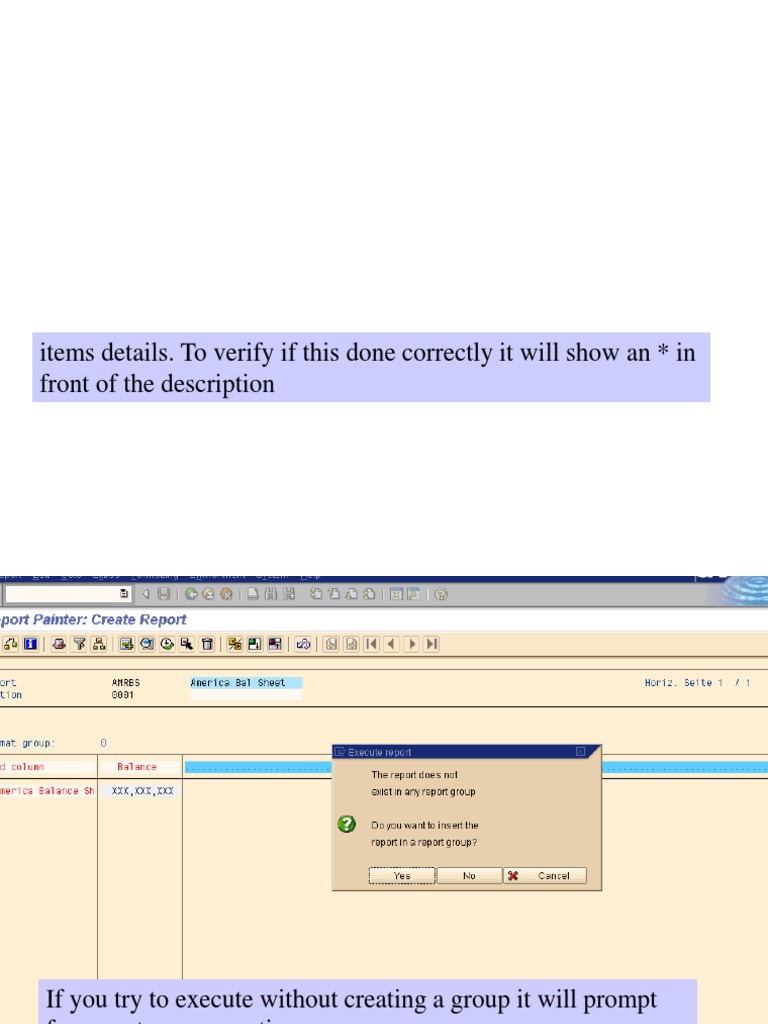Click the orange Cancel icon in the toolbar

point(226,594)
